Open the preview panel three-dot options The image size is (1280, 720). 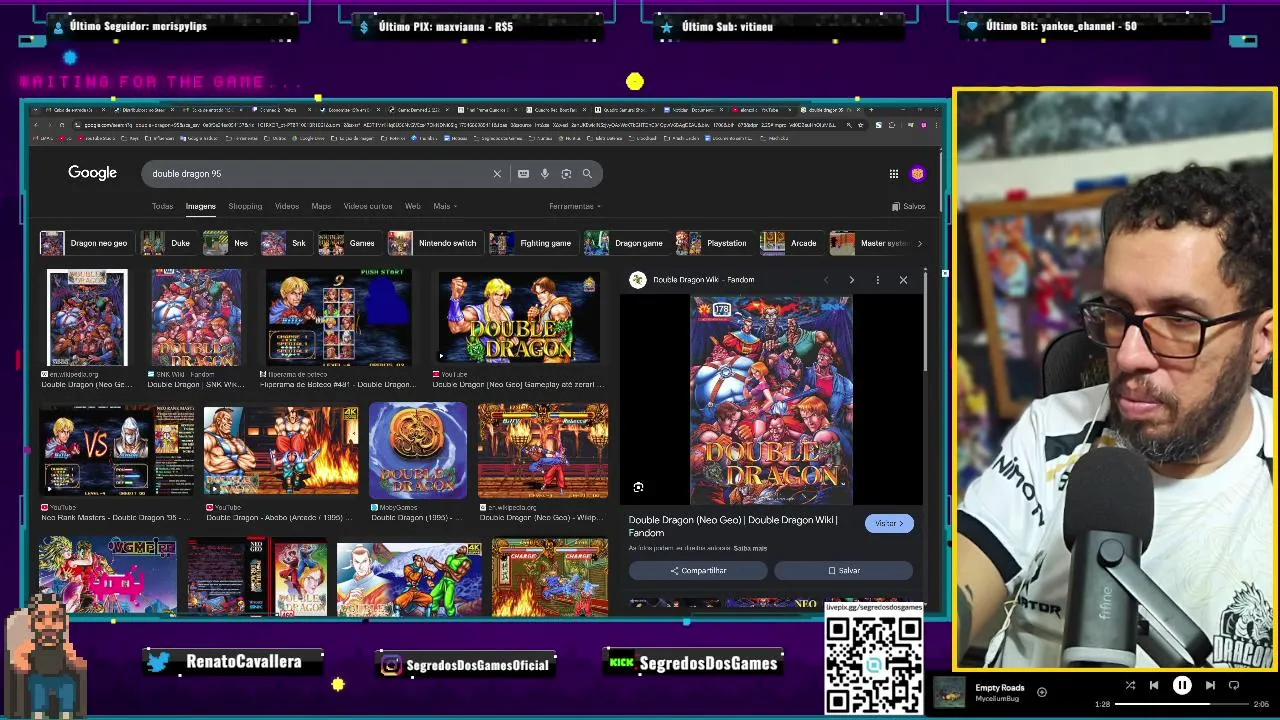[878, 280]
